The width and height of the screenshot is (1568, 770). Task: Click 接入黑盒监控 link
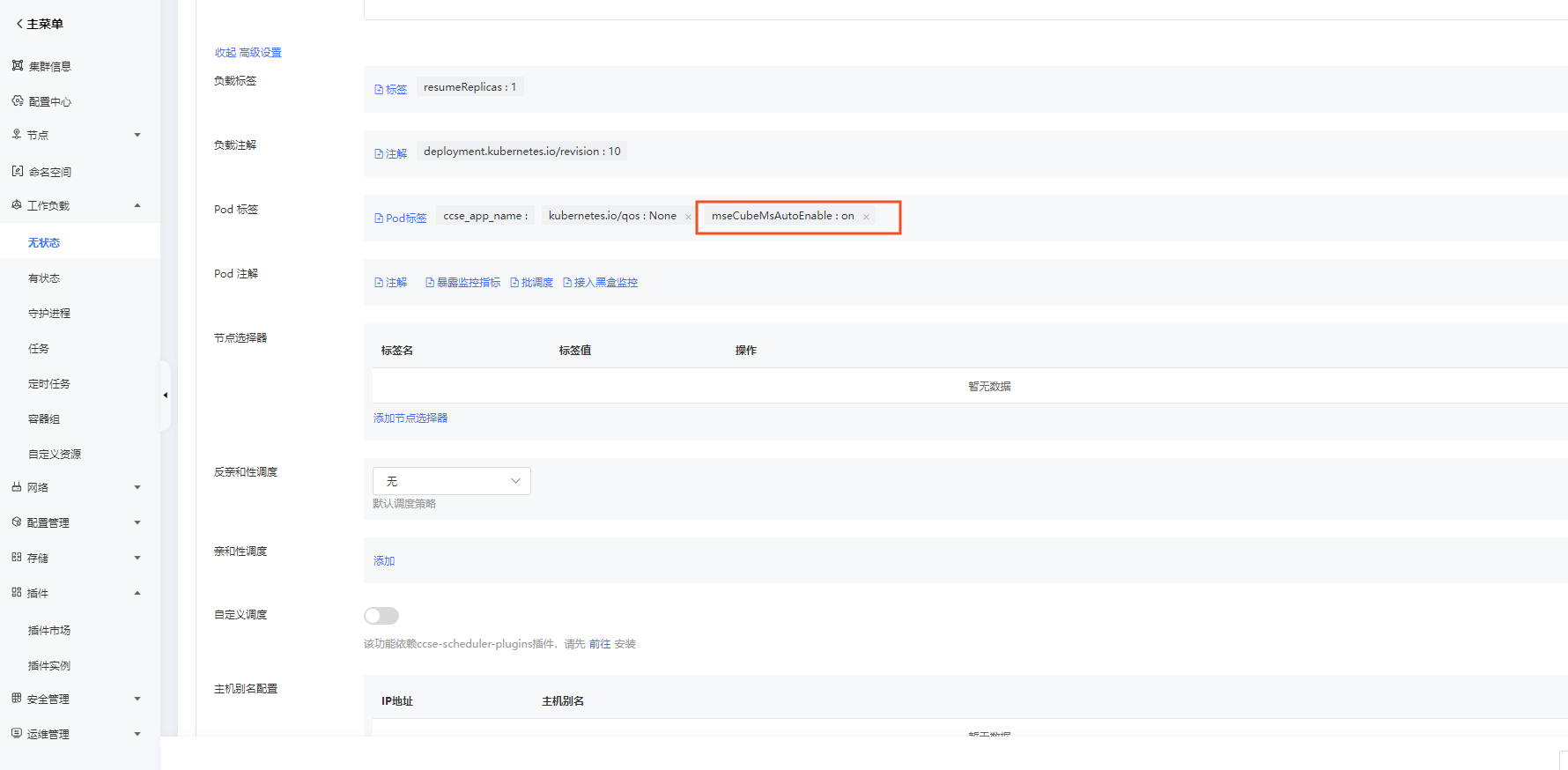tap(600, 283)
